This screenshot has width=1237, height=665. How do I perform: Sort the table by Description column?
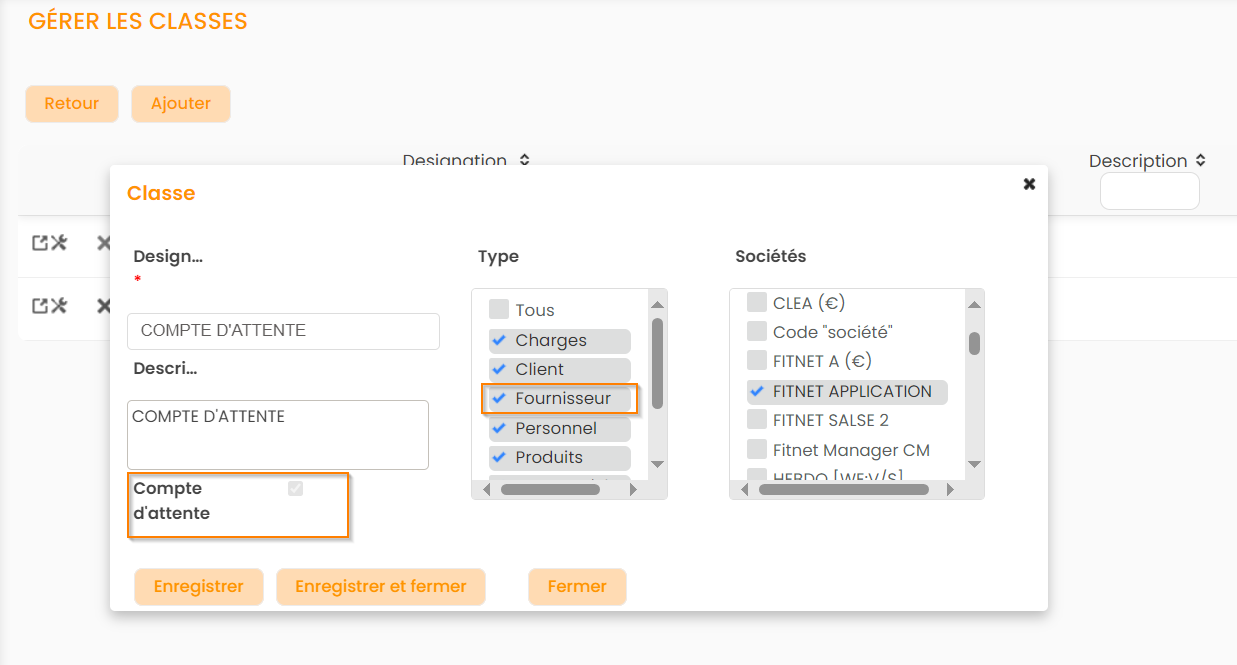[1200, 160]
